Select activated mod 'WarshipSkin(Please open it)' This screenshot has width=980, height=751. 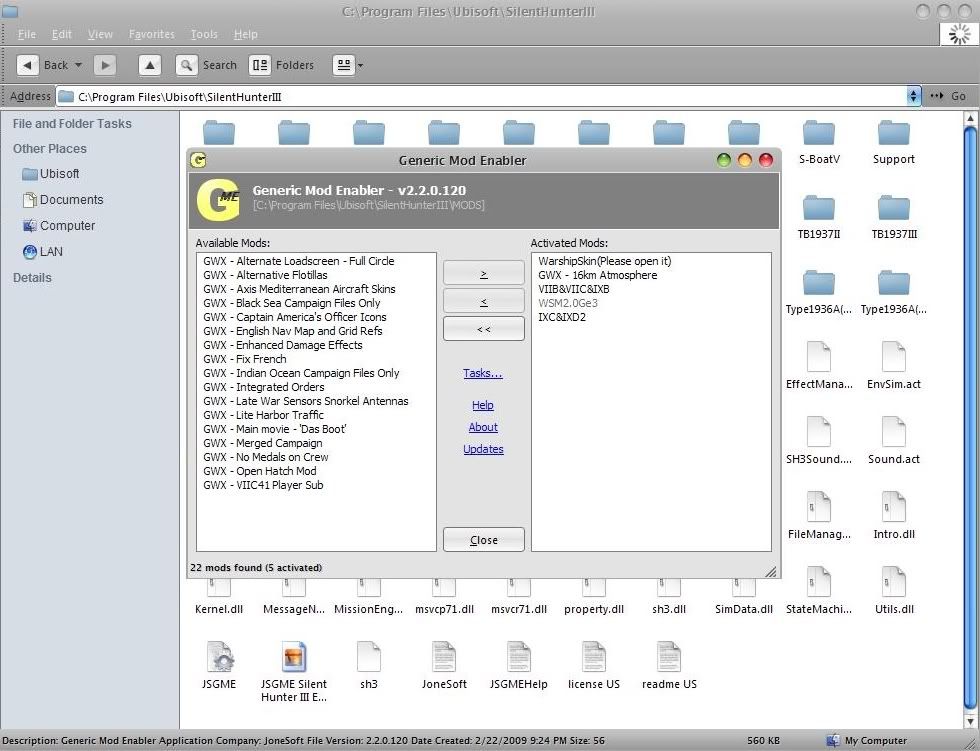604,261
